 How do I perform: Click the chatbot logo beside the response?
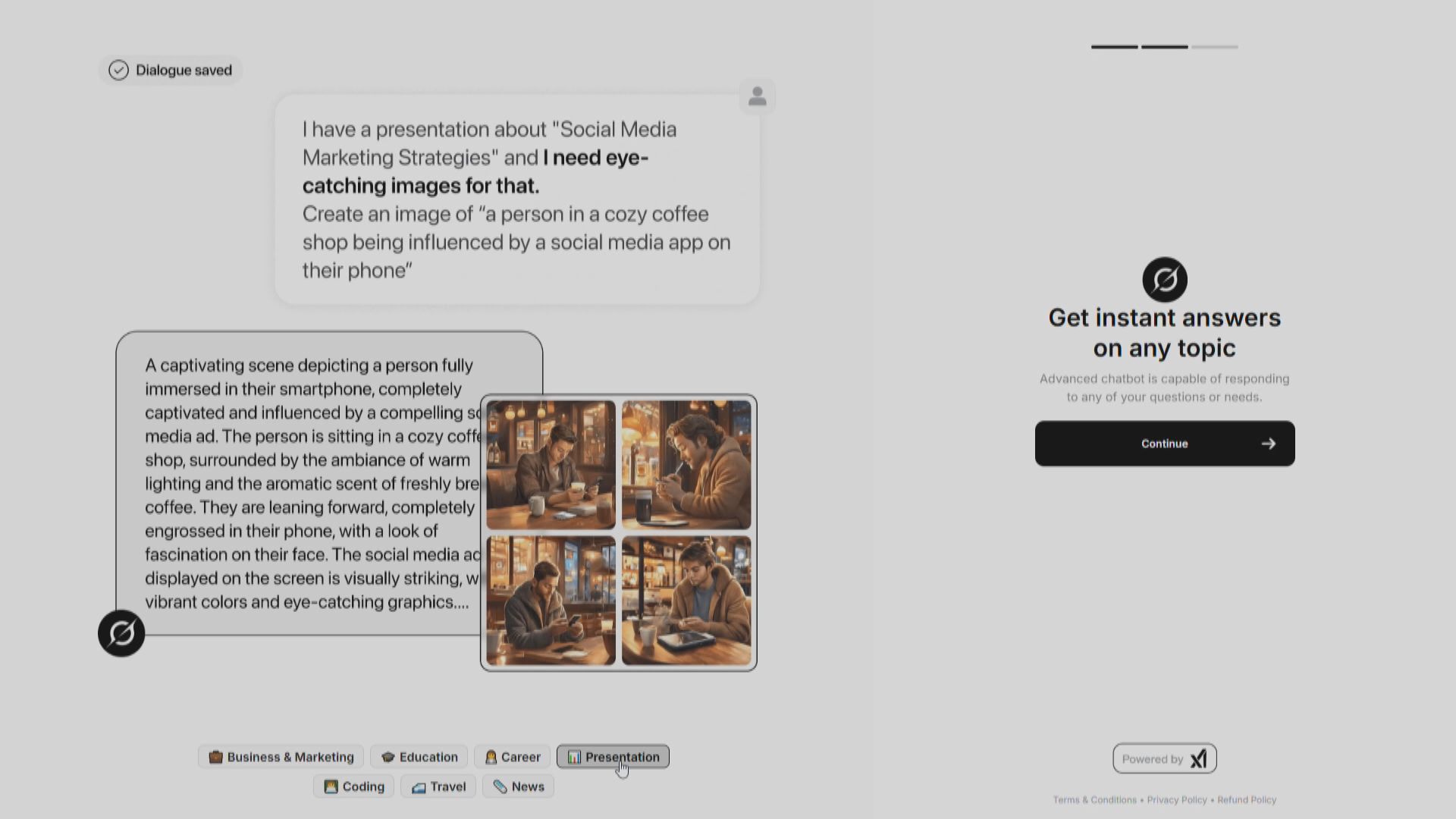(121, 633)
